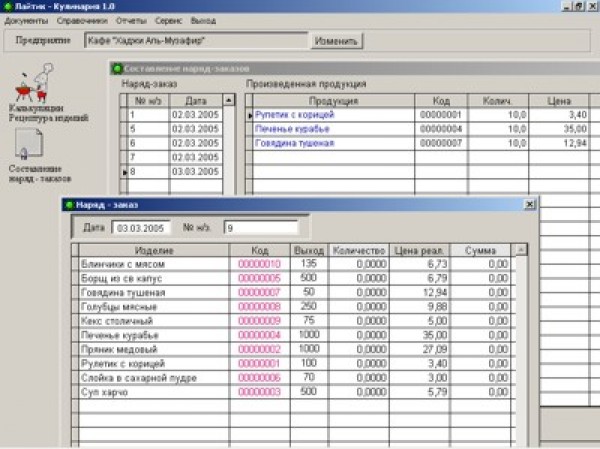The width and height of the screenshot is (600, 449).
Task: Click the № н/з column header
Action: tap(148, 101)
